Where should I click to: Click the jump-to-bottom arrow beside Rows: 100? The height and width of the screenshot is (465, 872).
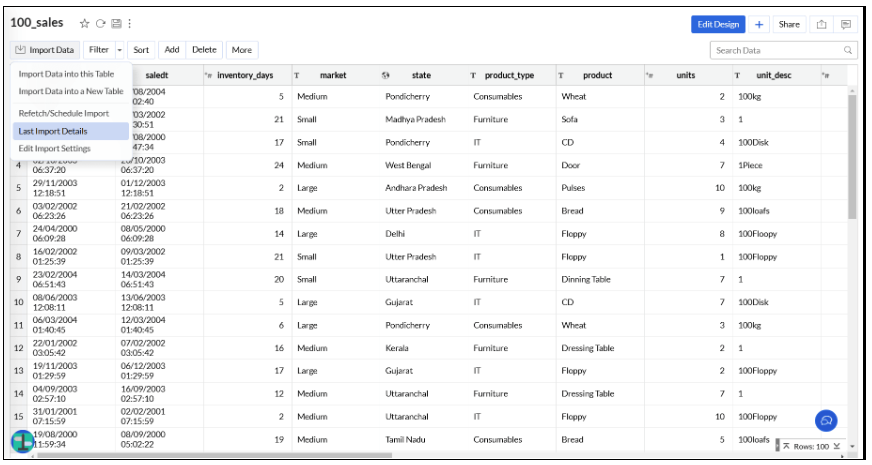pyautogui.click(x=836, y=446)
